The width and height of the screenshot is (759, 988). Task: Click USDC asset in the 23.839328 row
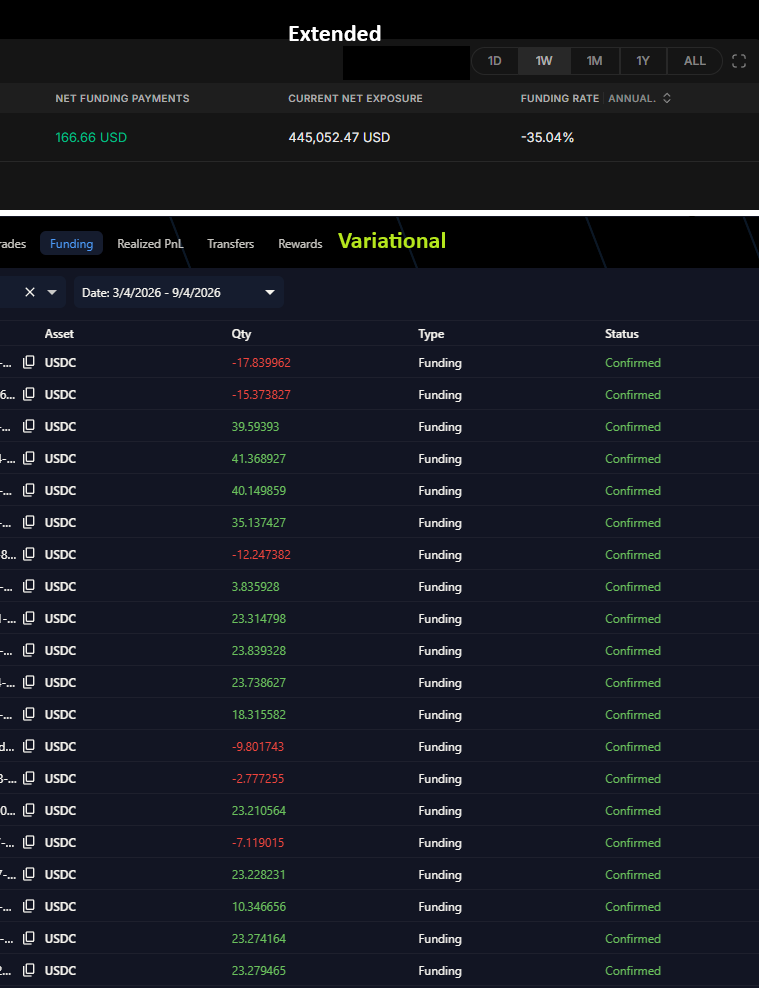(x=60, y=651)
